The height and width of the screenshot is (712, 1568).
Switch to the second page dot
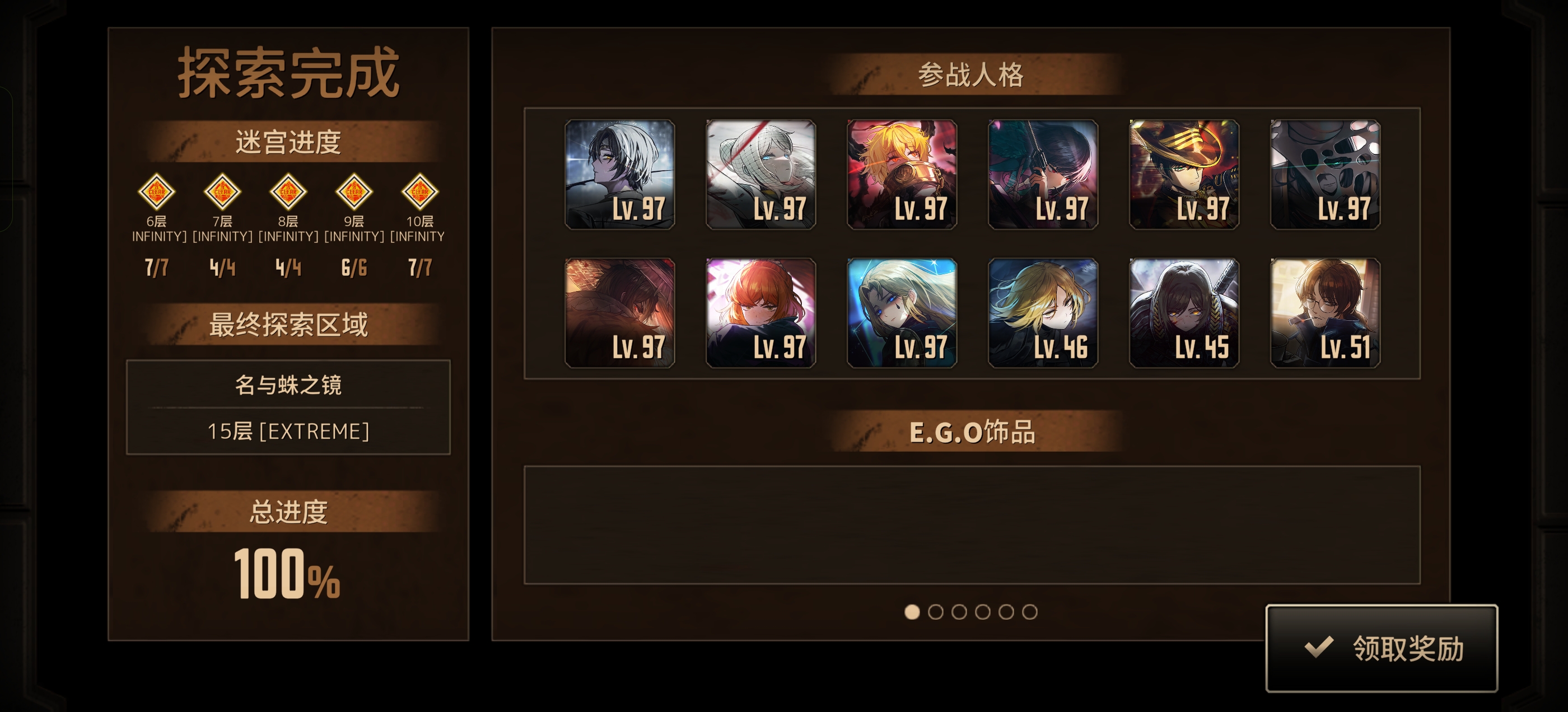[936, 612]
